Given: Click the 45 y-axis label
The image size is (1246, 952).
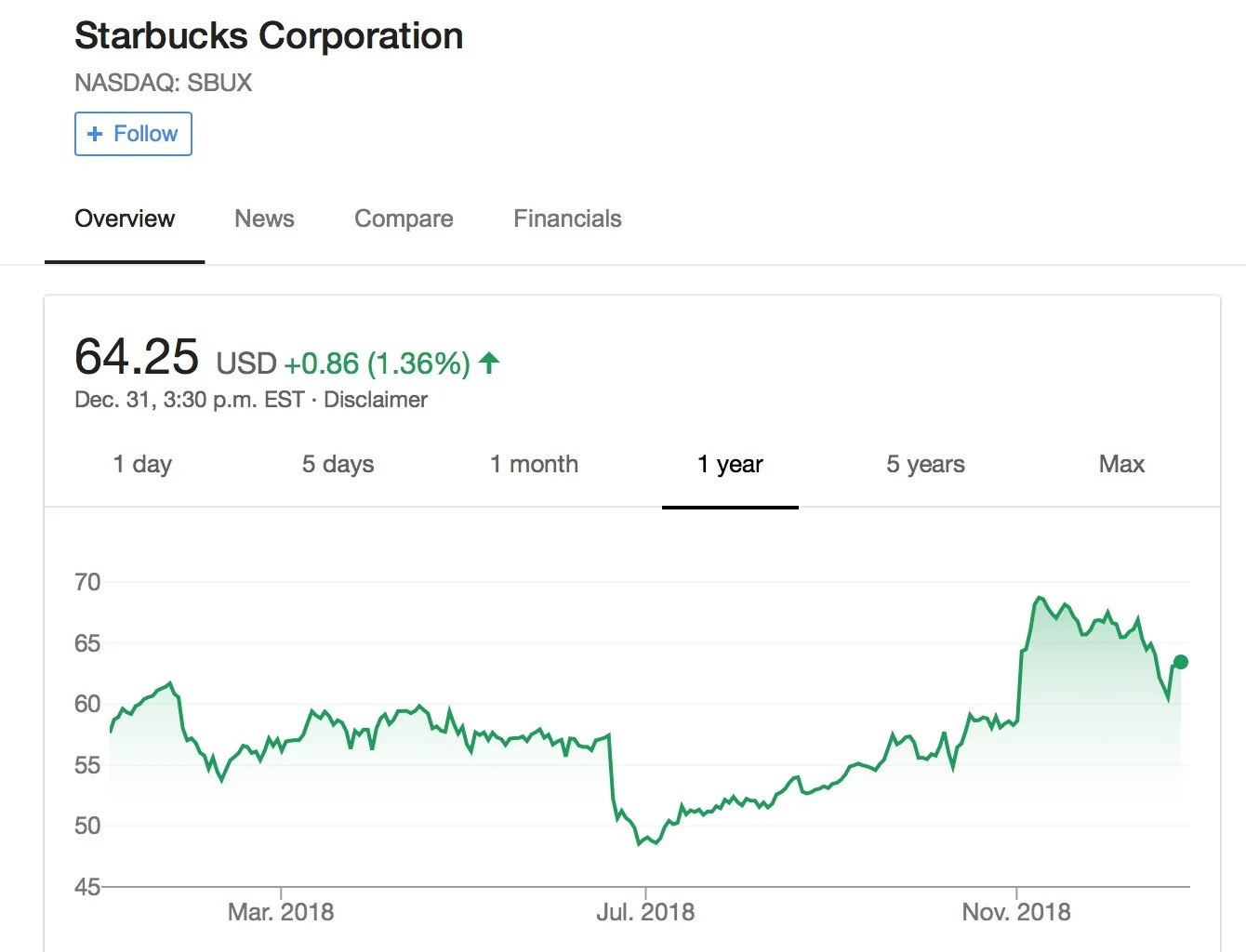Looking at the screenshot, I should point(87,887).
